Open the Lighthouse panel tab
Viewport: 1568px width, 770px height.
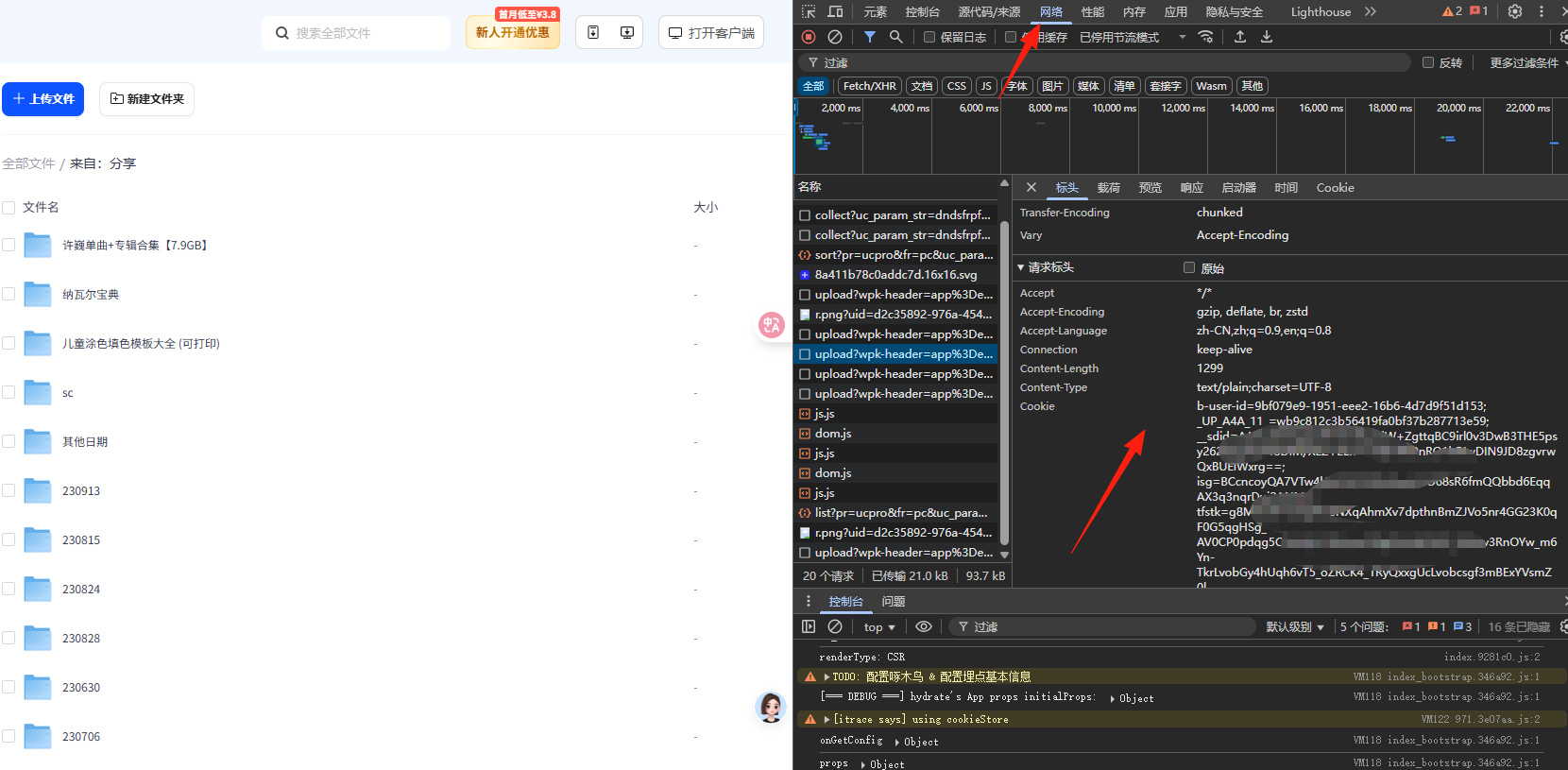1321,11
